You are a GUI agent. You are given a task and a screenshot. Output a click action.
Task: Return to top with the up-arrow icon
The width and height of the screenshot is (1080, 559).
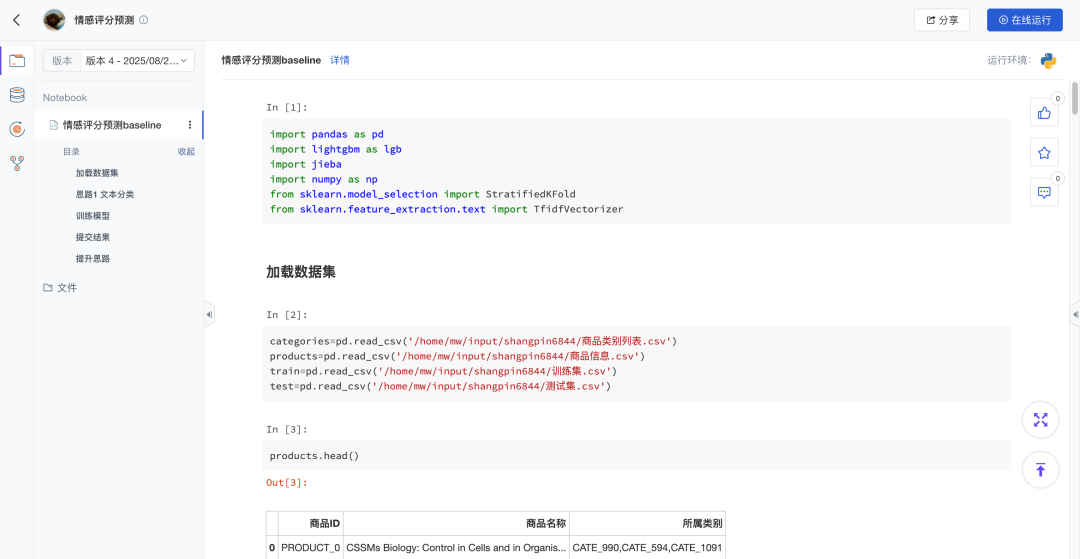point(1041,470)
